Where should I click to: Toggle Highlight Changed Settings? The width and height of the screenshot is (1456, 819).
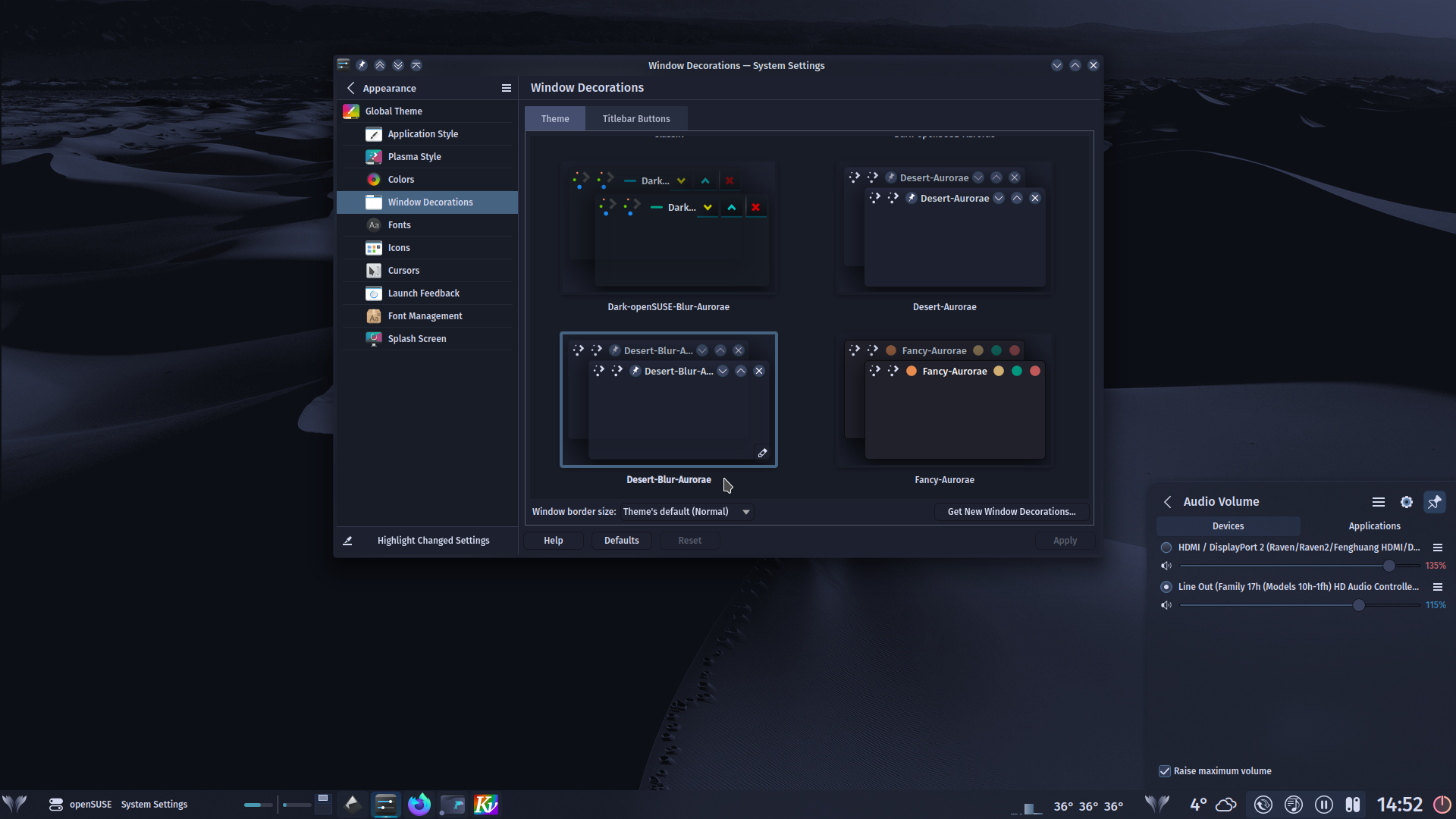coord(428,541)
